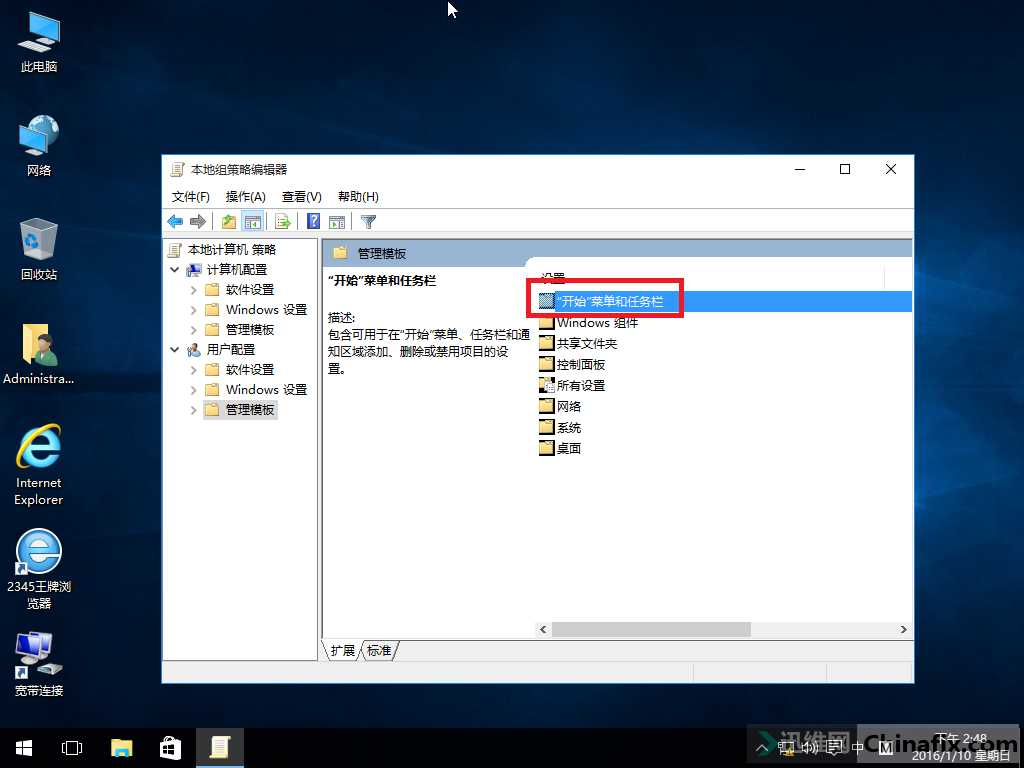Click the Filter funnel toolbar icon
Viewport: 1024px width, 768px height.
368,221
